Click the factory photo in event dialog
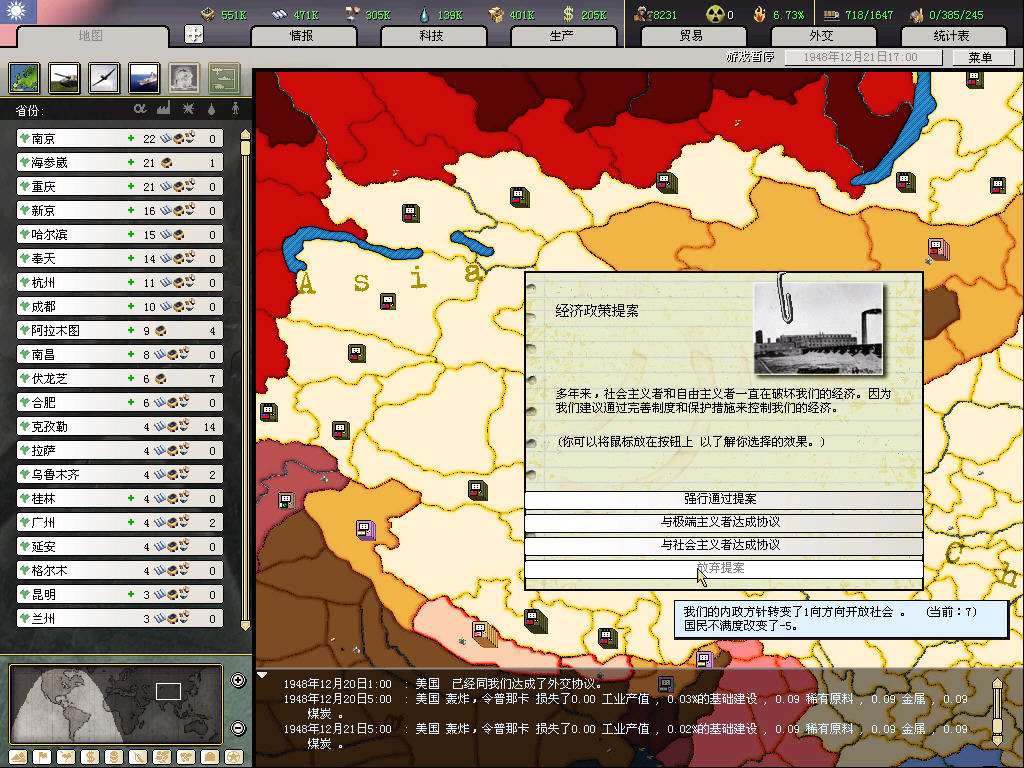 coord(818,329)
